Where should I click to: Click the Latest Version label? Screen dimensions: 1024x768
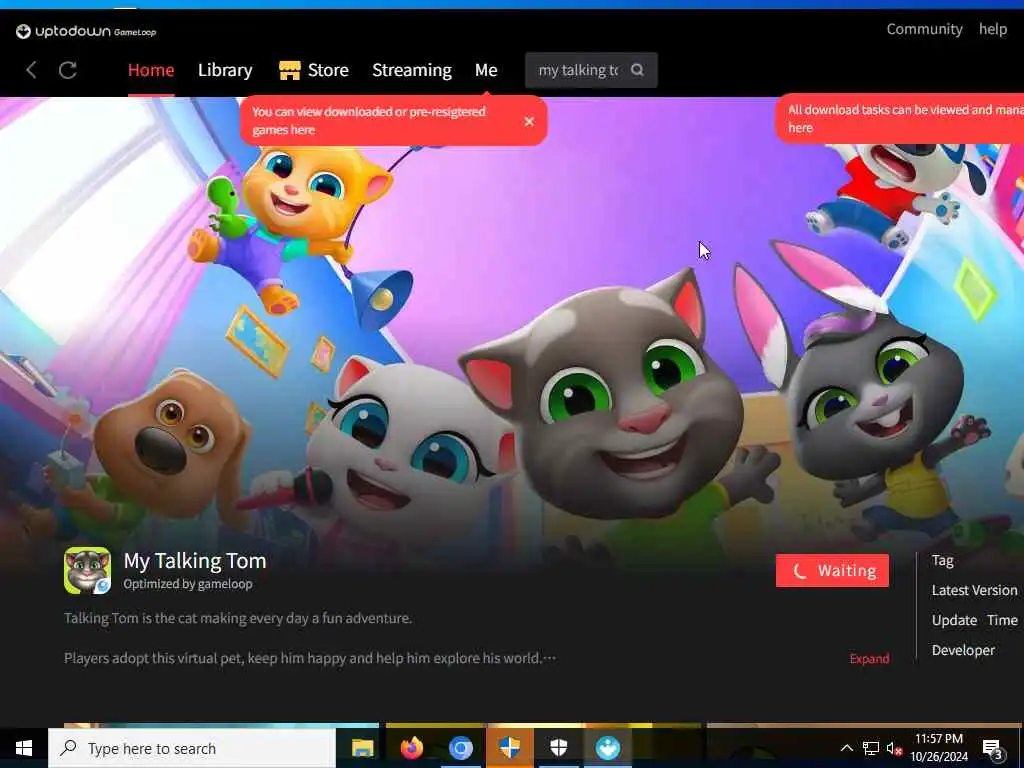coord(974,590)
